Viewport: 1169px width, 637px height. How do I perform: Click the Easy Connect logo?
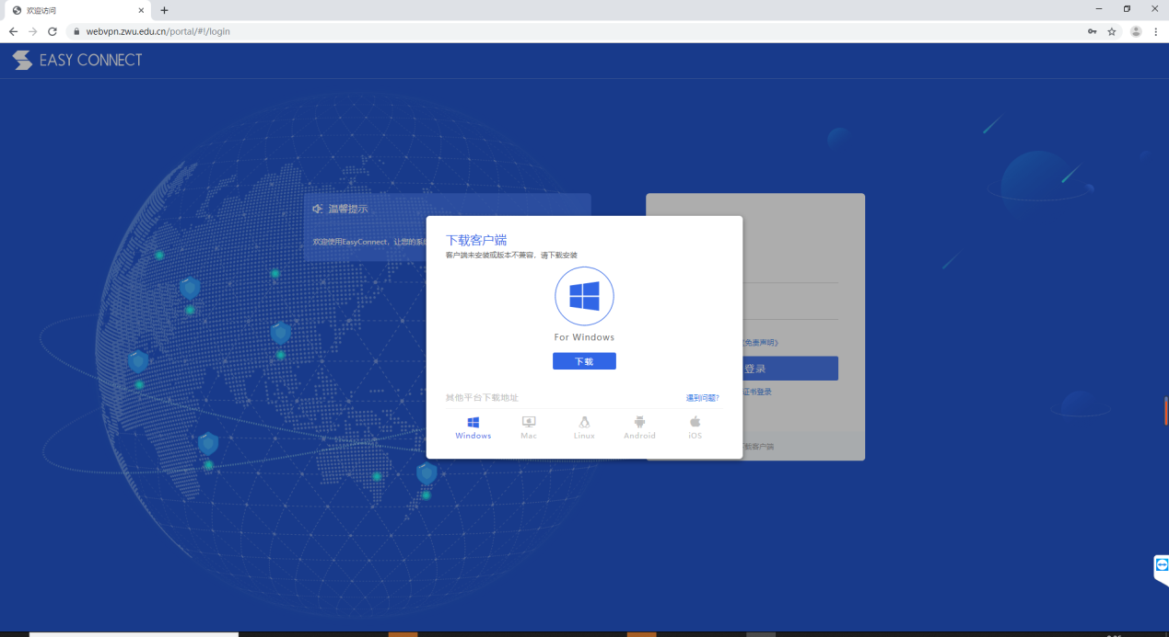click(78, 60)
